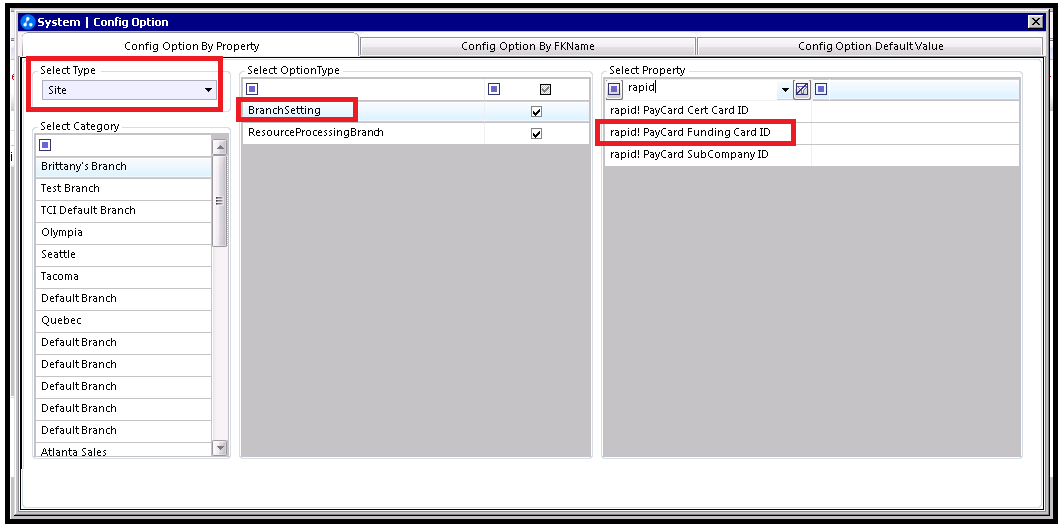Click the filter icon left of 'rapid' text
Viewport: 1061px width, 529px height.
point(614,89)
